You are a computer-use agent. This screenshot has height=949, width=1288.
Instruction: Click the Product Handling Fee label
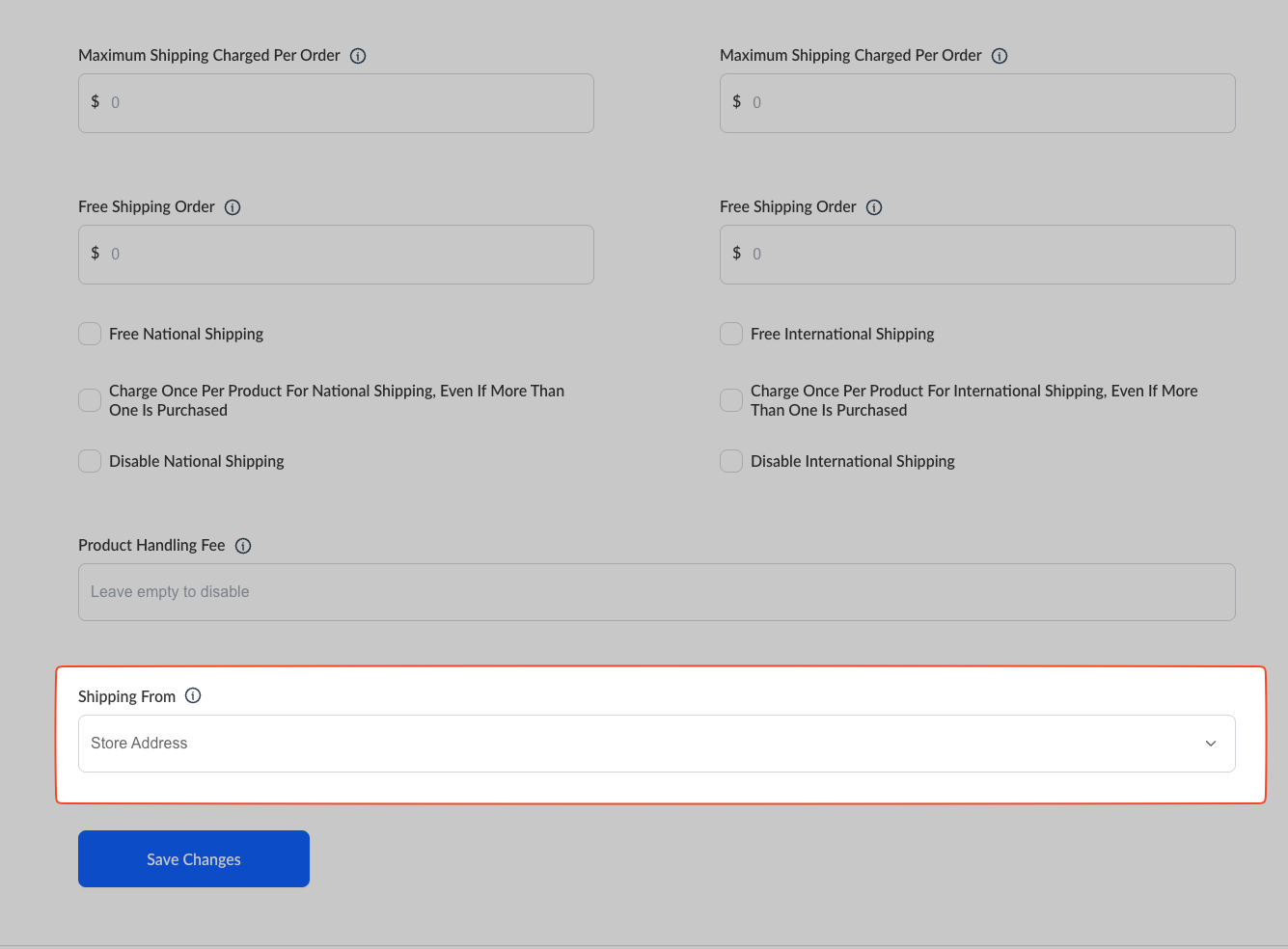point(151,546)
